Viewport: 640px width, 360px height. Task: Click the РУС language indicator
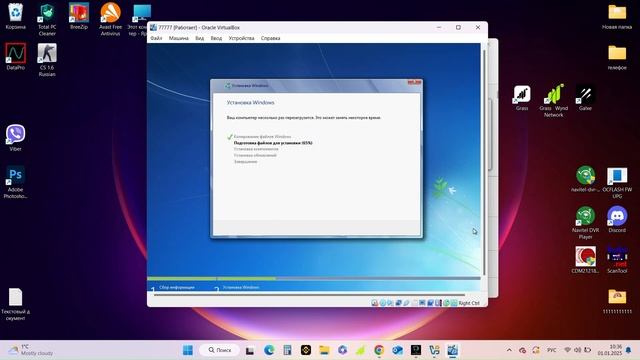coord(551,350)
